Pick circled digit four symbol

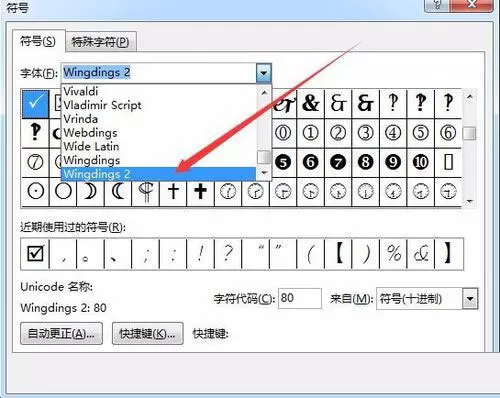pos(393,133)
